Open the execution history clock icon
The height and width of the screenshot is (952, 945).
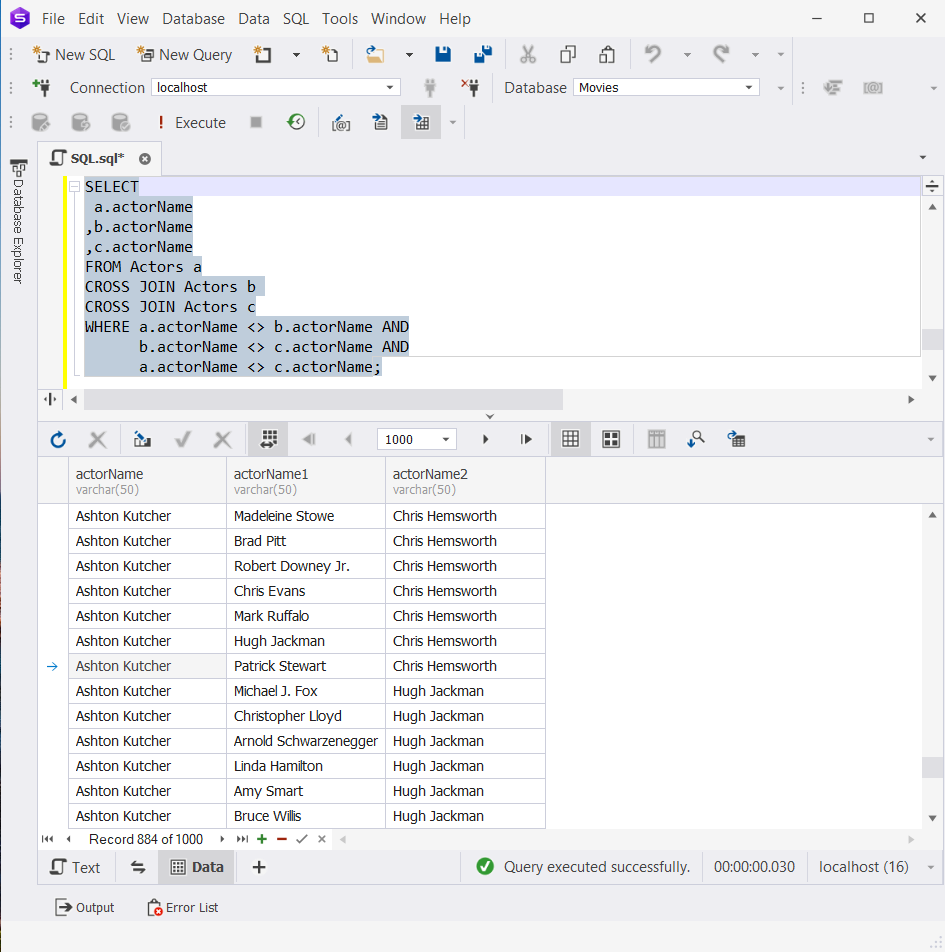(x=296, y=123)
